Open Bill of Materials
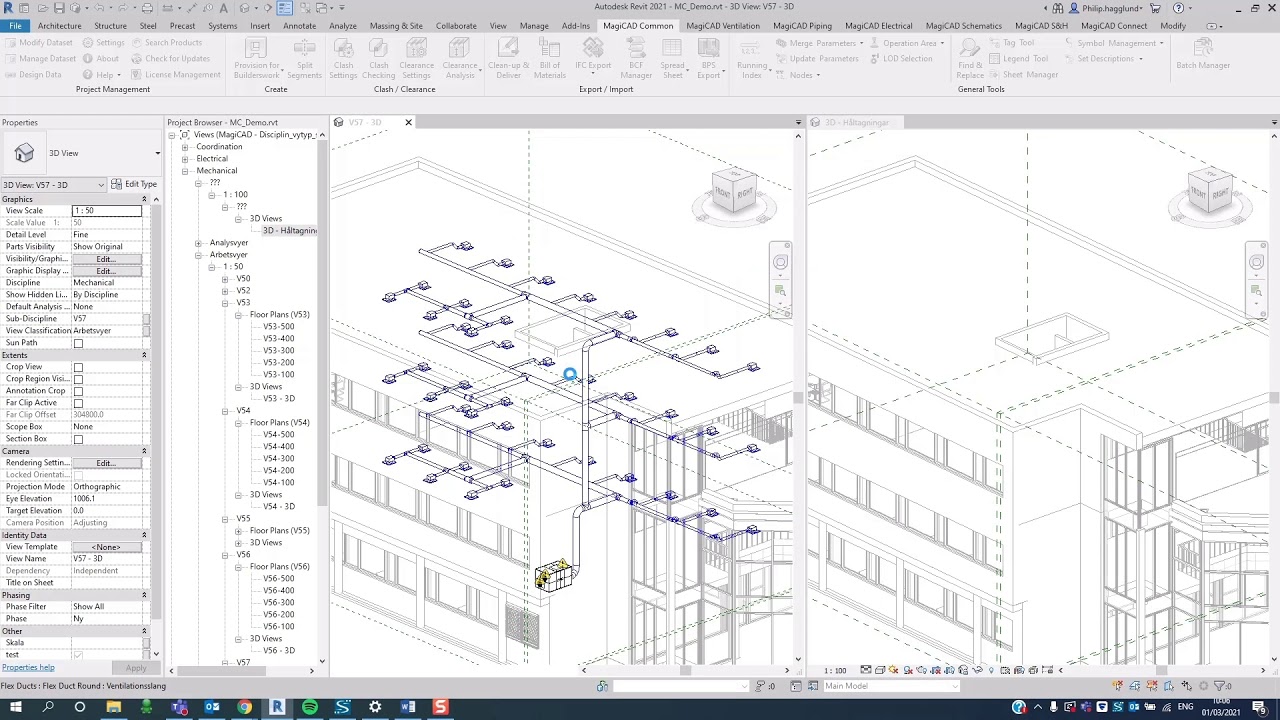This screenshot has width=1280, height=720. 550,58
